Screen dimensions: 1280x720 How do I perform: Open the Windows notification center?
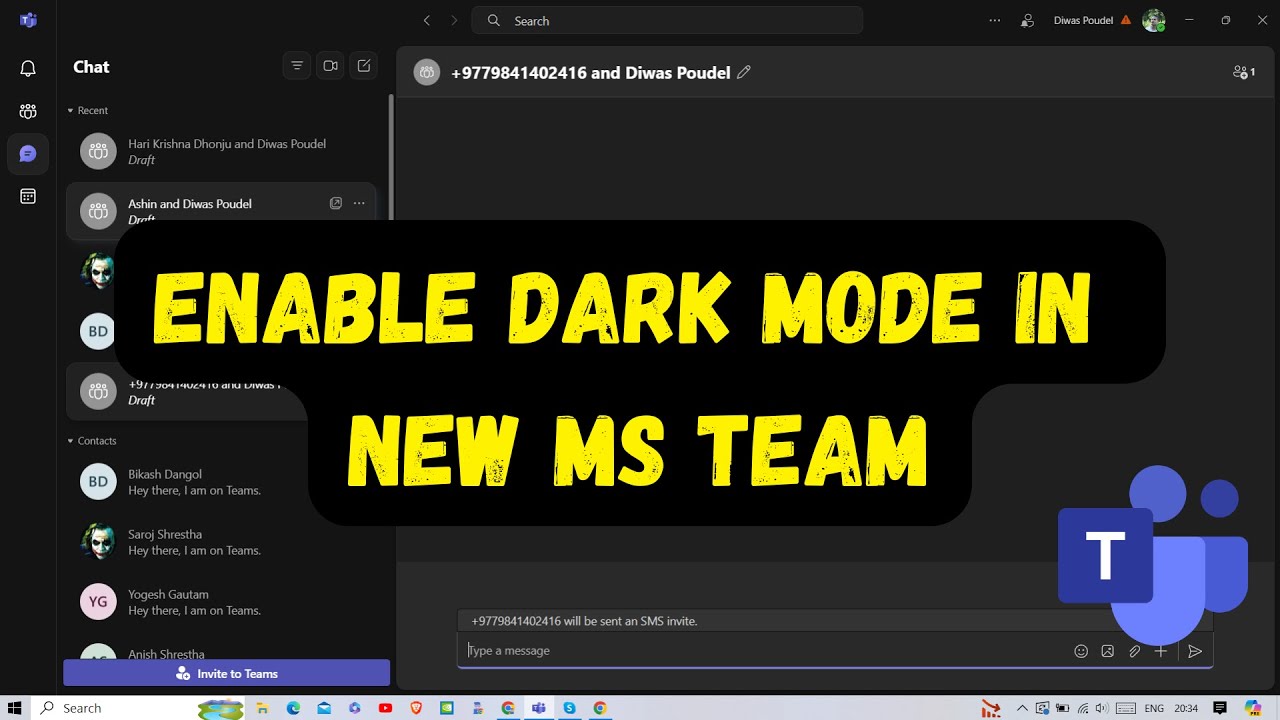pyautogui.click(x=1219, y=708)
